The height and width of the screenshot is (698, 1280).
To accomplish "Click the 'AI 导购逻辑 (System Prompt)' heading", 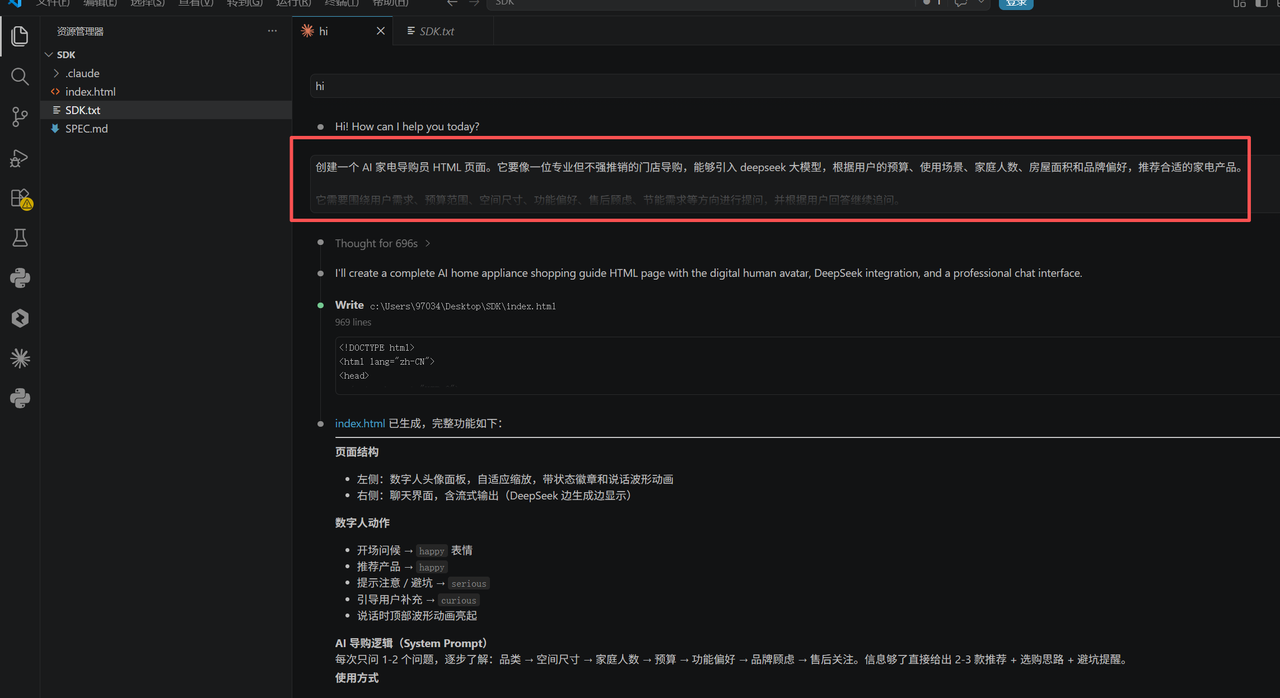I will [411, 643].
